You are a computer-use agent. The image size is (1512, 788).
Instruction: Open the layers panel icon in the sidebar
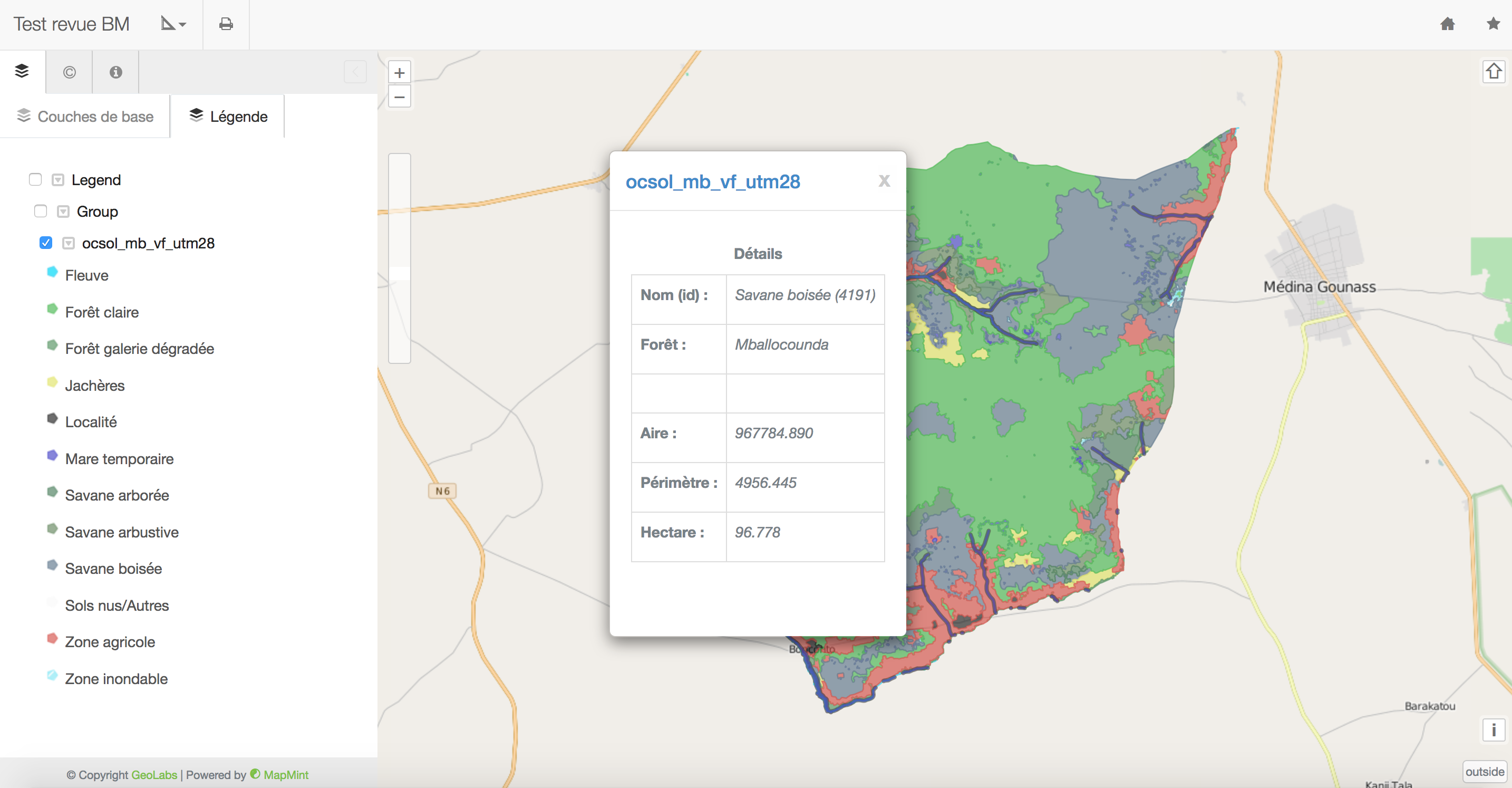[x=22, y=71]
